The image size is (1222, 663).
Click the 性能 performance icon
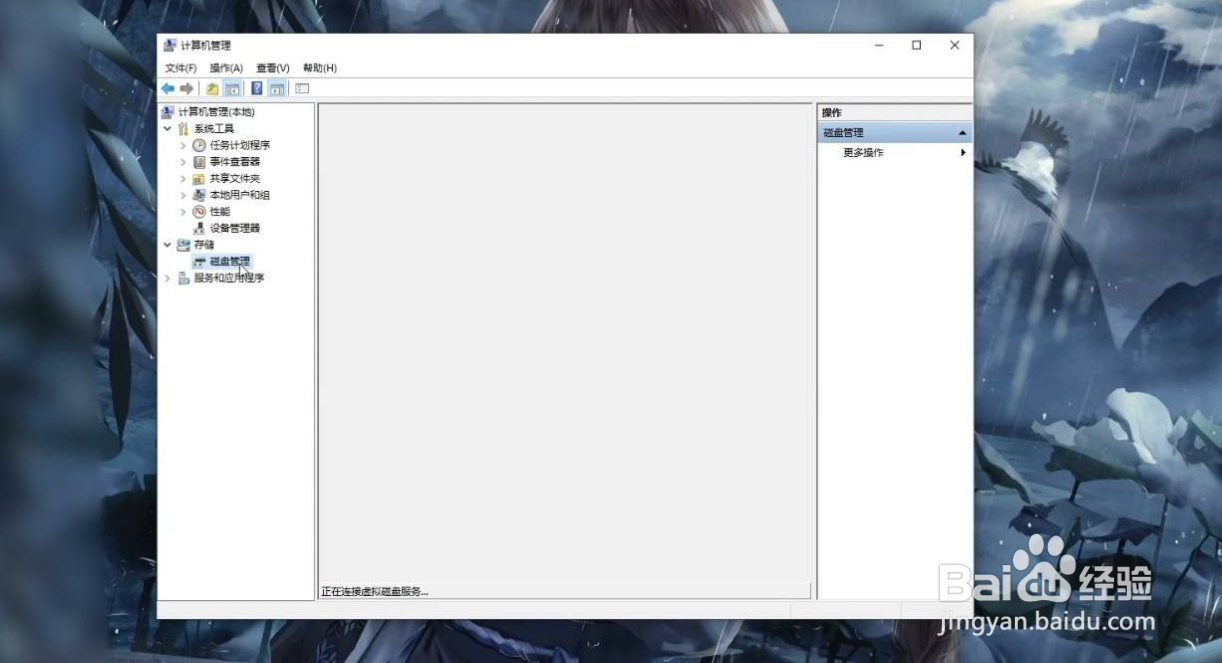point(199,212)
